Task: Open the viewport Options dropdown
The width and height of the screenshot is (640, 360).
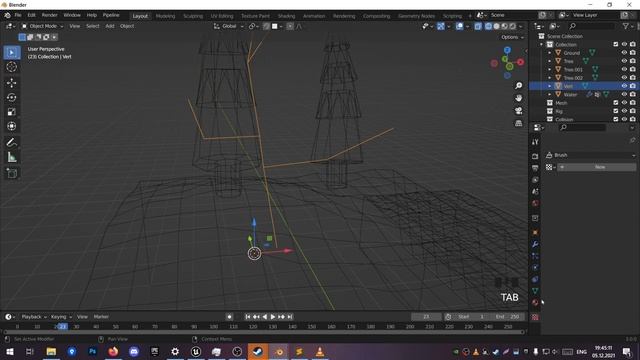Action: point(512,37)
